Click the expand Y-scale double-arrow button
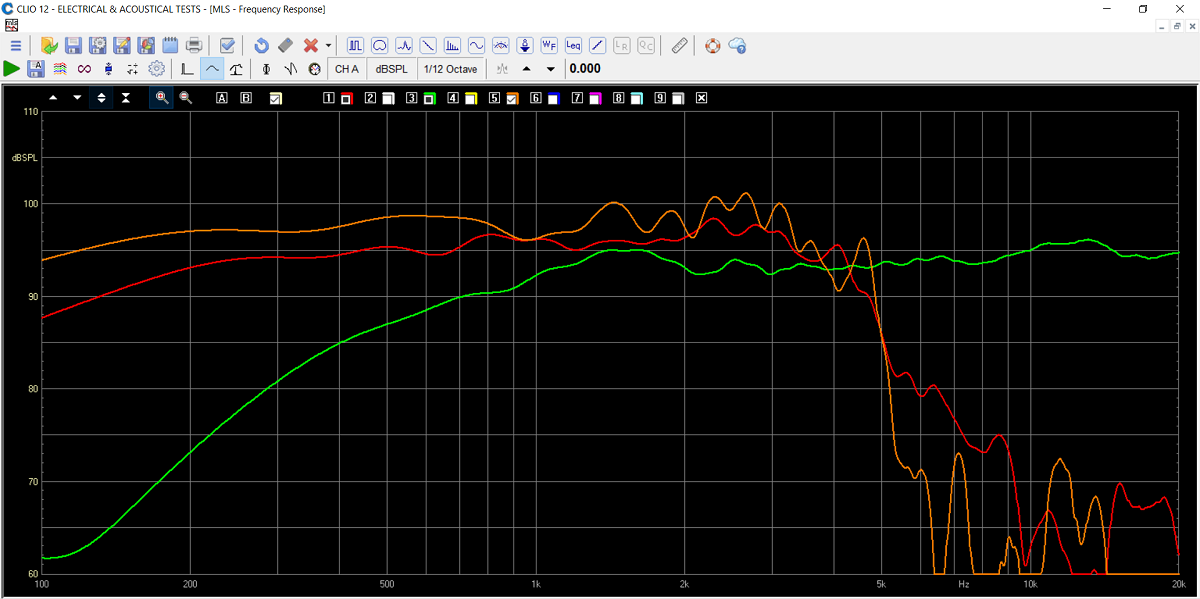The image size is (1200, 599). (101, 98)
